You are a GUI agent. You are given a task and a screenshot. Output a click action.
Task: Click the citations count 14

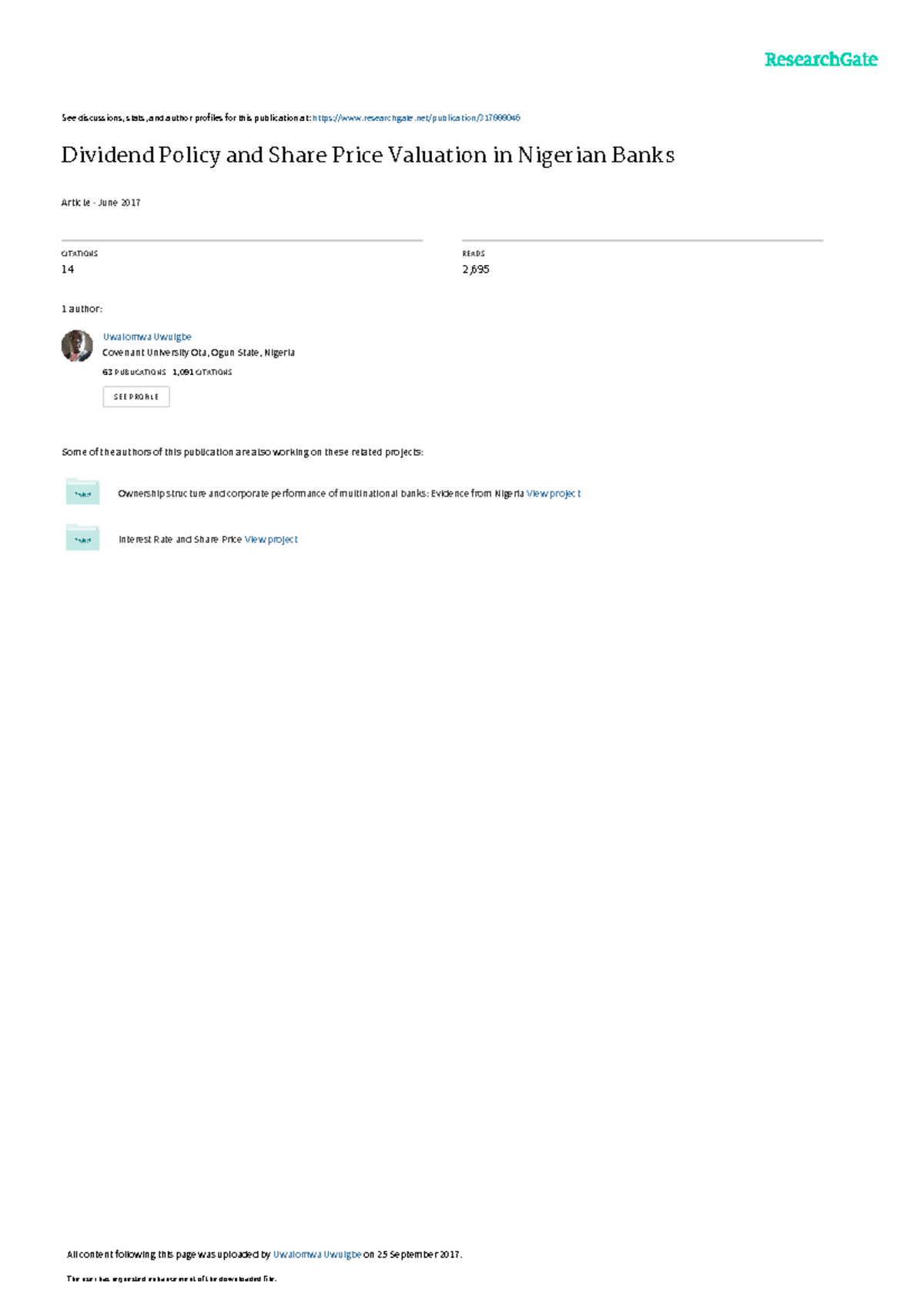(x=68, y=269)
